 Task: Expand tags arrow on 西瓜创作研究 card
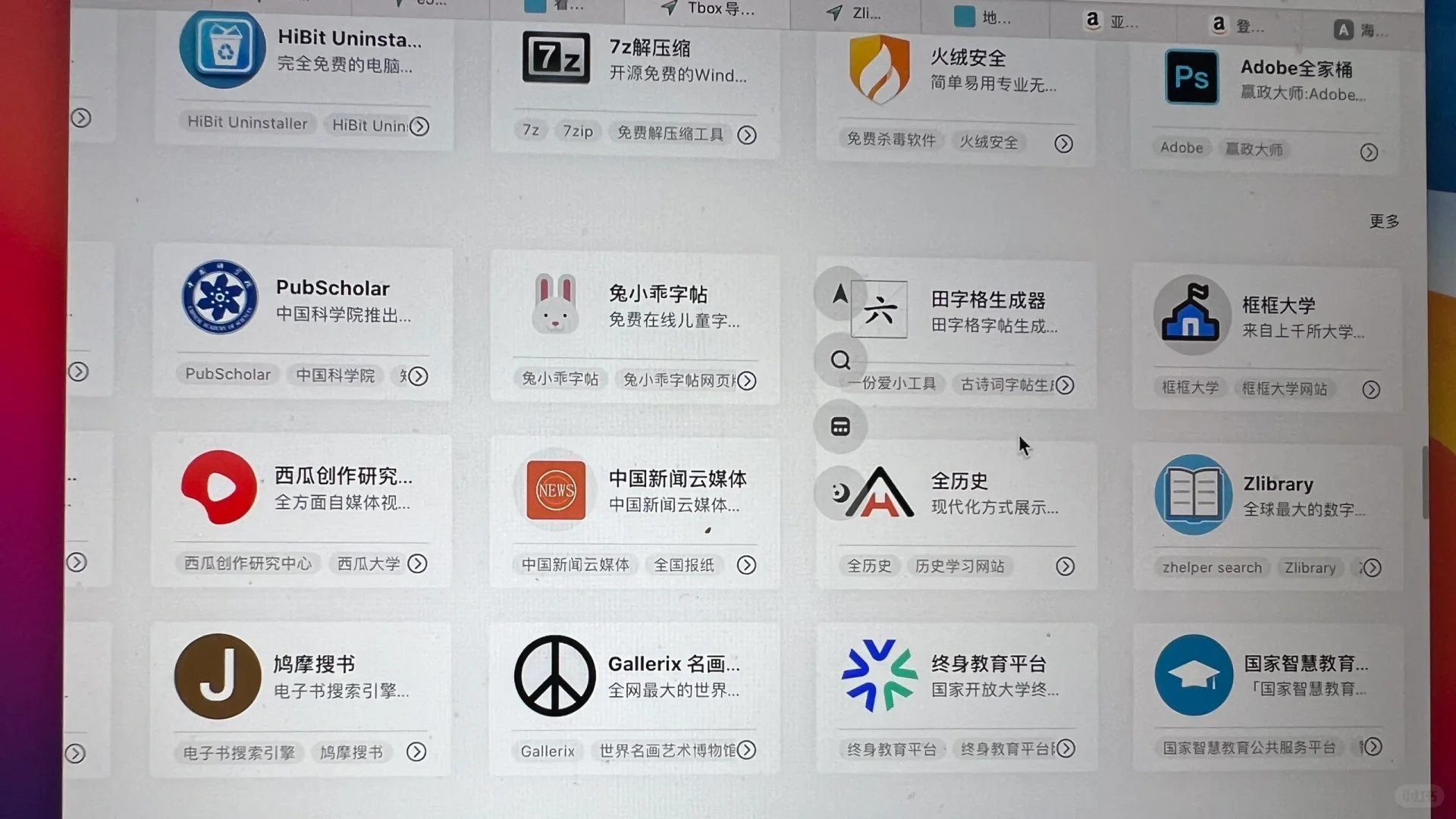417,563
